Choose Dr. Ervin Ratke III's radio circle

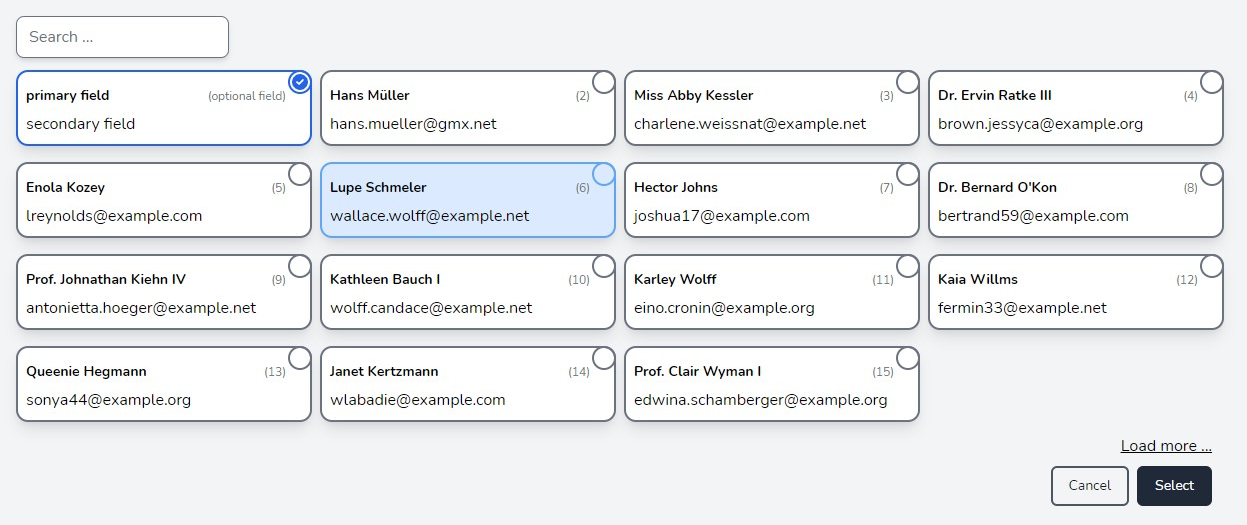(x=1211, y=81)
